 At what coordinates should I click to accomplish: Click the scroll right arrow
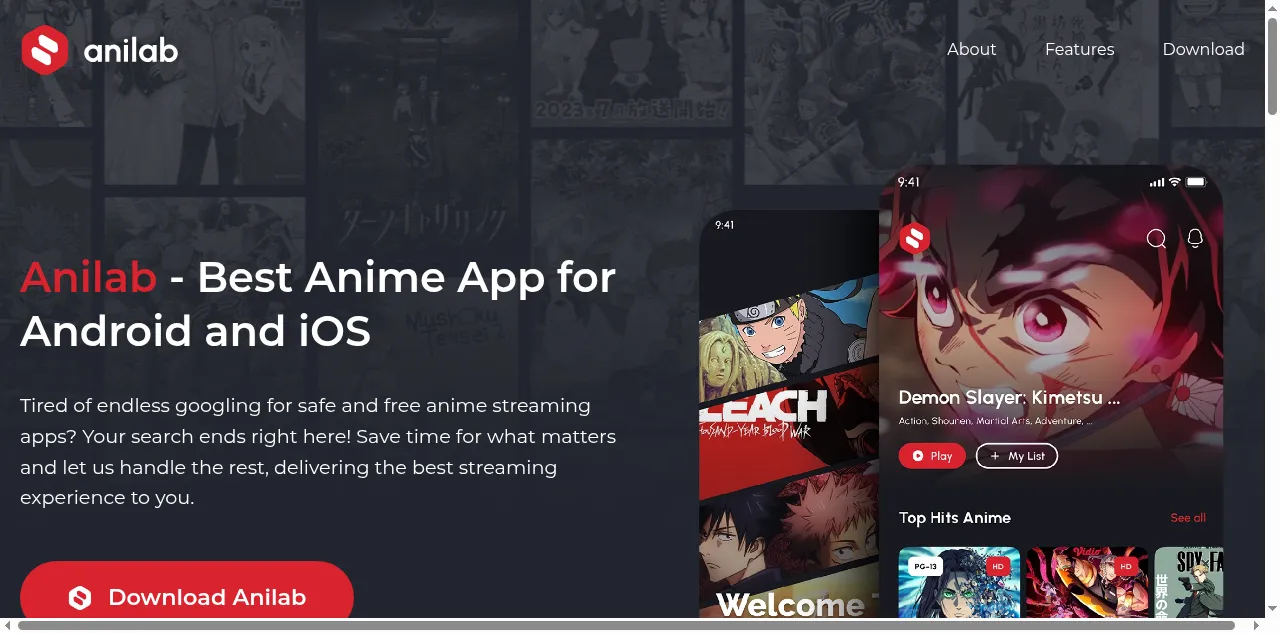pyautogui.click(x=1256, y=625)
